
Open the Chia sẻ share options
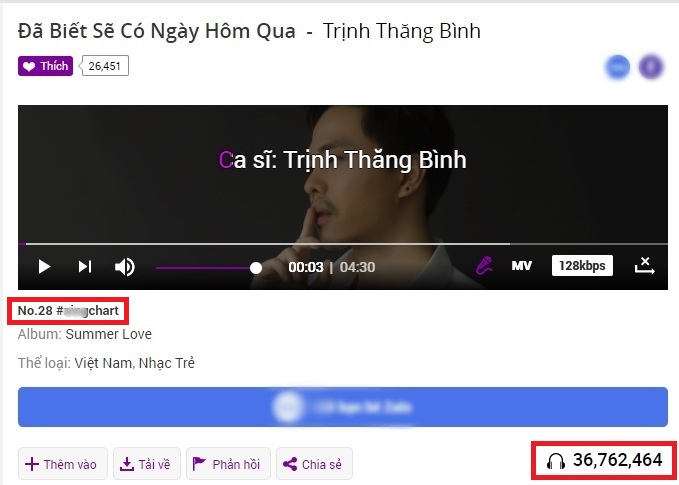click(314, 464)
